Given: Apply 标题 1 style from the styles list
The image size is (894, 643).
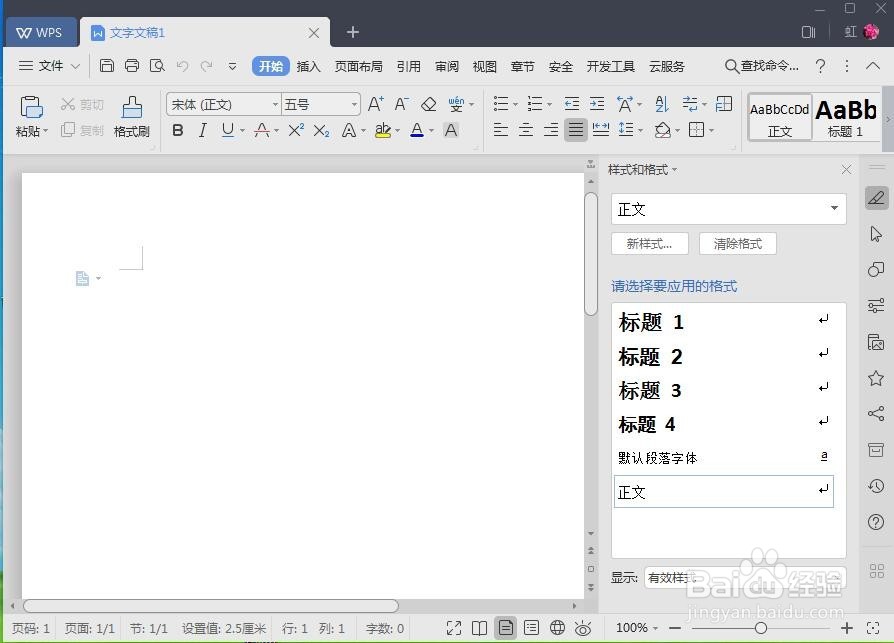Looking at the screenshot, I should [x=724, y=322].
